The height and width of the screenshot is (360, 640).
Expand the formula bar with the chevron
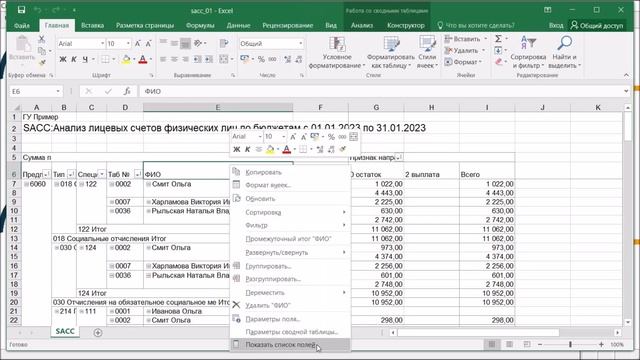626,91
